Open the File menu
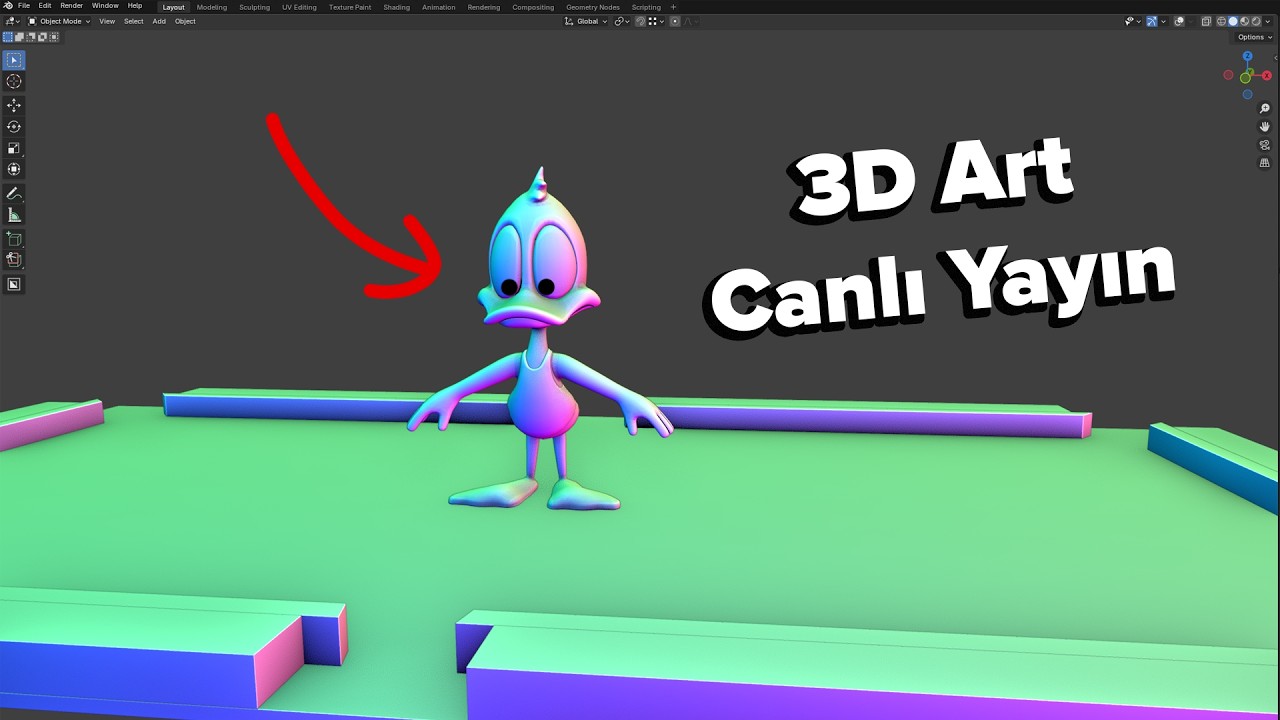 click(x=24, y=6)
